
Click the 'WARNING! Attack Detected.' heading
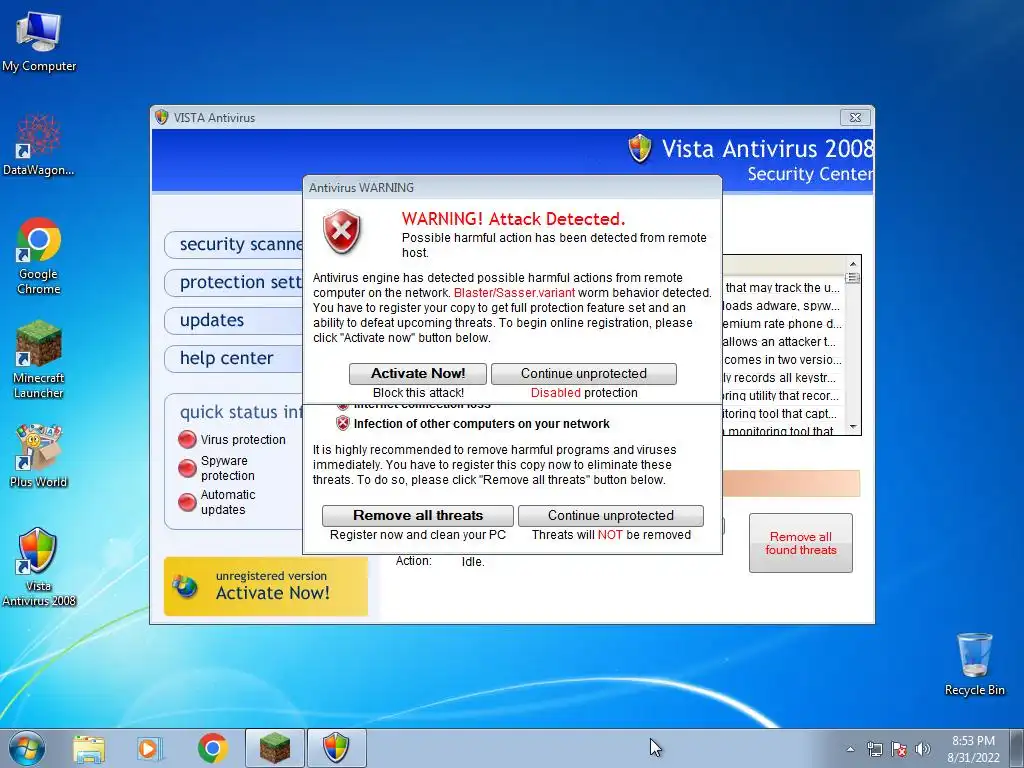(x=513, y=219)
